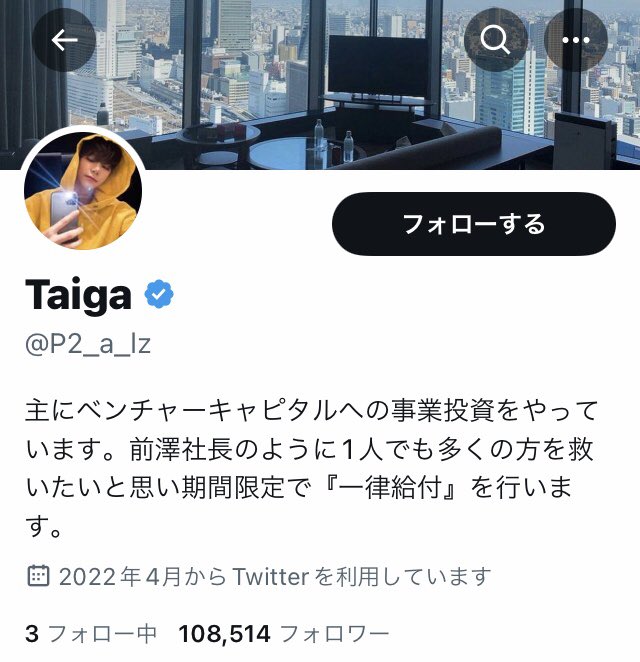
Task: Open search with the magnifier icon
Action: 495,40
